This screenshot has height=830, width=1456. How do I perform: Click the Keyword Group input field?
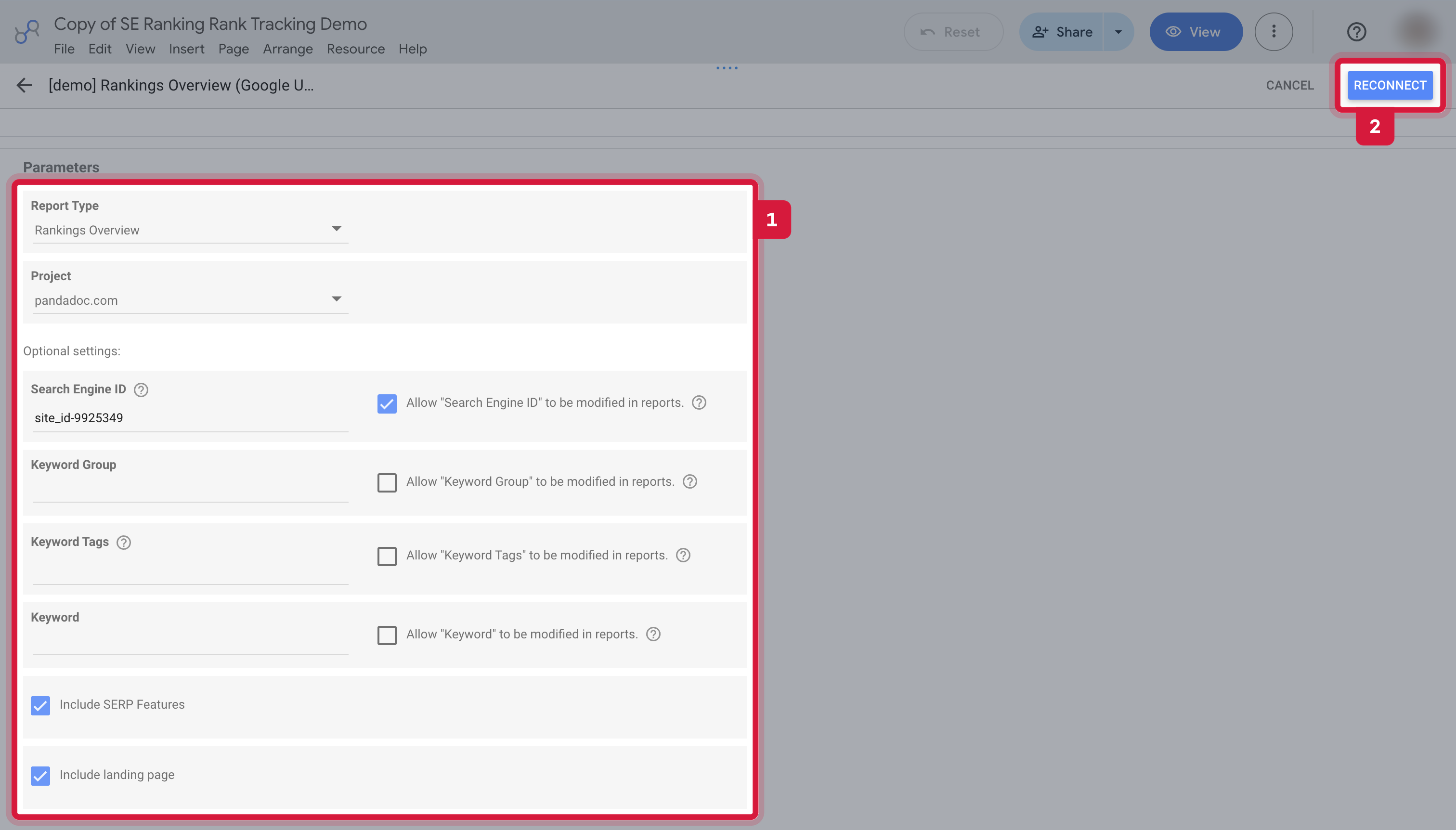pyautogui.click(x=190, y=489)
